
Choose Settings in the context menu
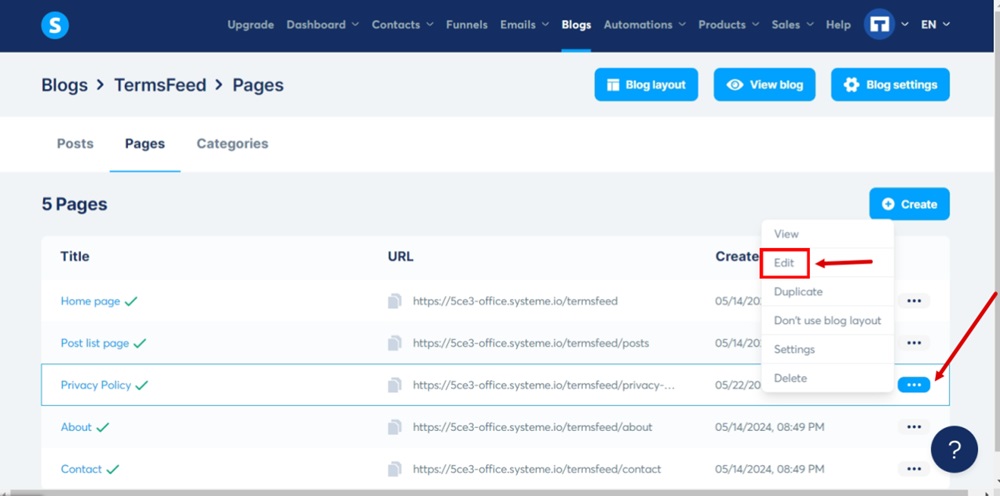click(x=827, y=349)
